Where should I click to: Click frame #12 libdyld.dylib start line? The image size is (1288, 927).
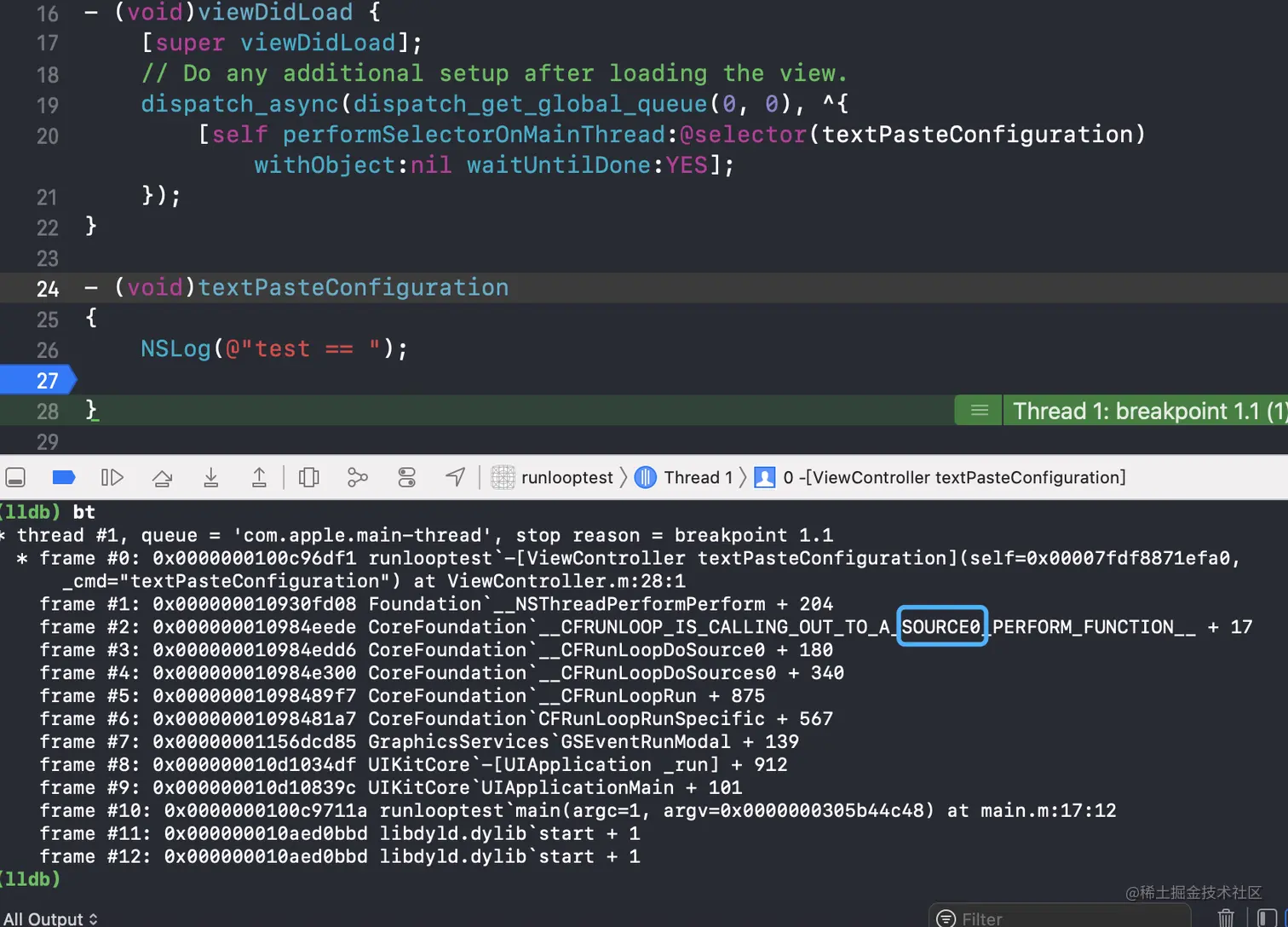339,857
